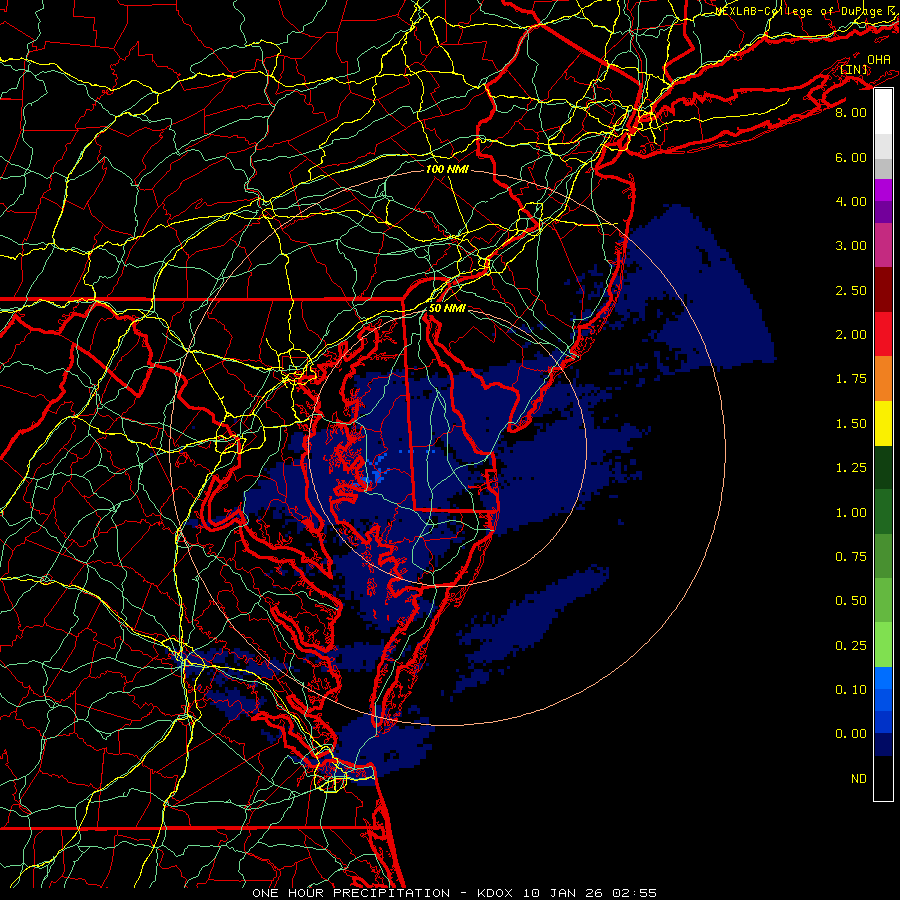
Task: Click the 2.50 legend value
Action: (x=851, y=290)
